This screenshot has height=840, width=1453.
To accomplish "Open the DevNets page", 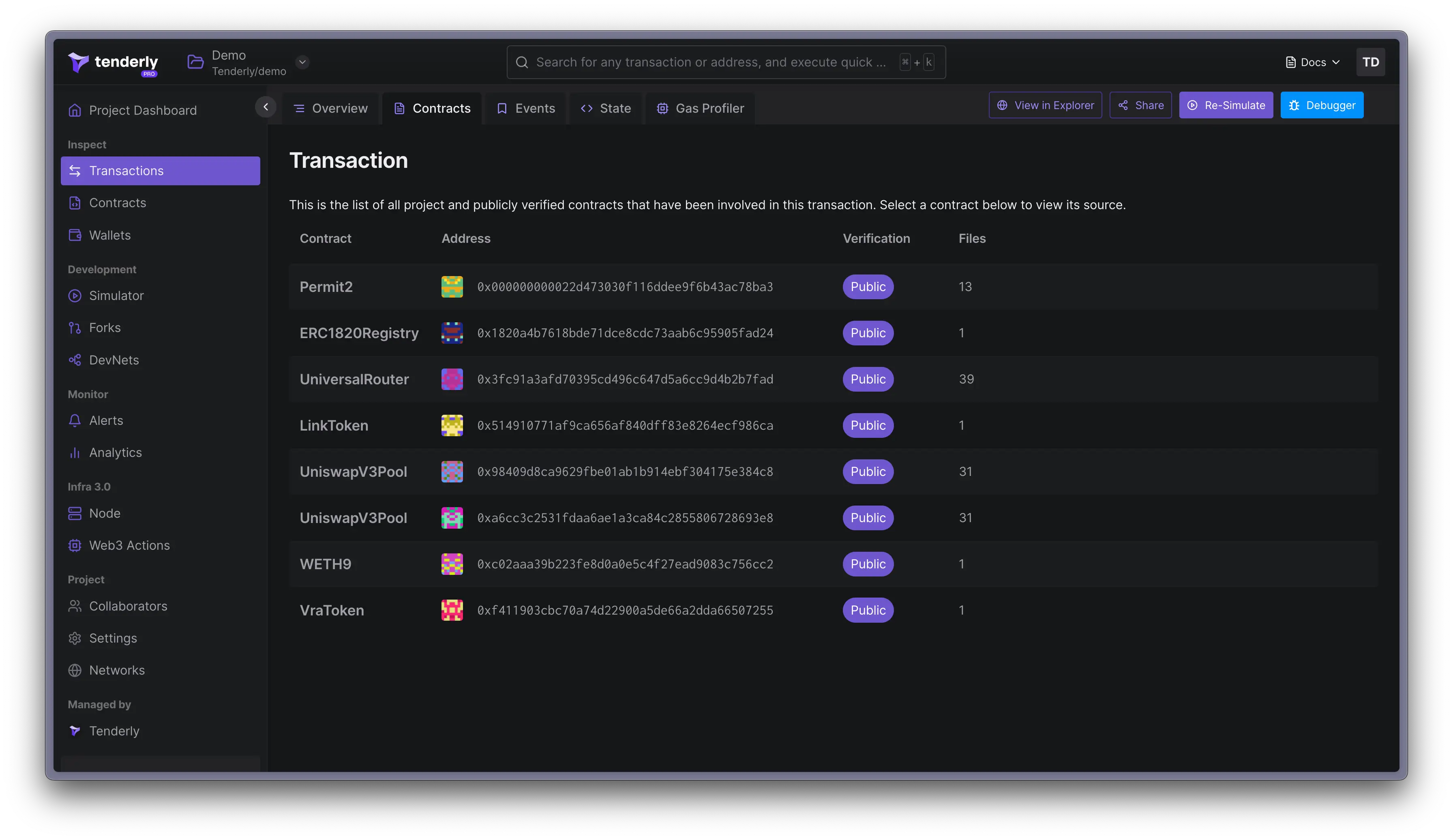I will click(160, 360).
